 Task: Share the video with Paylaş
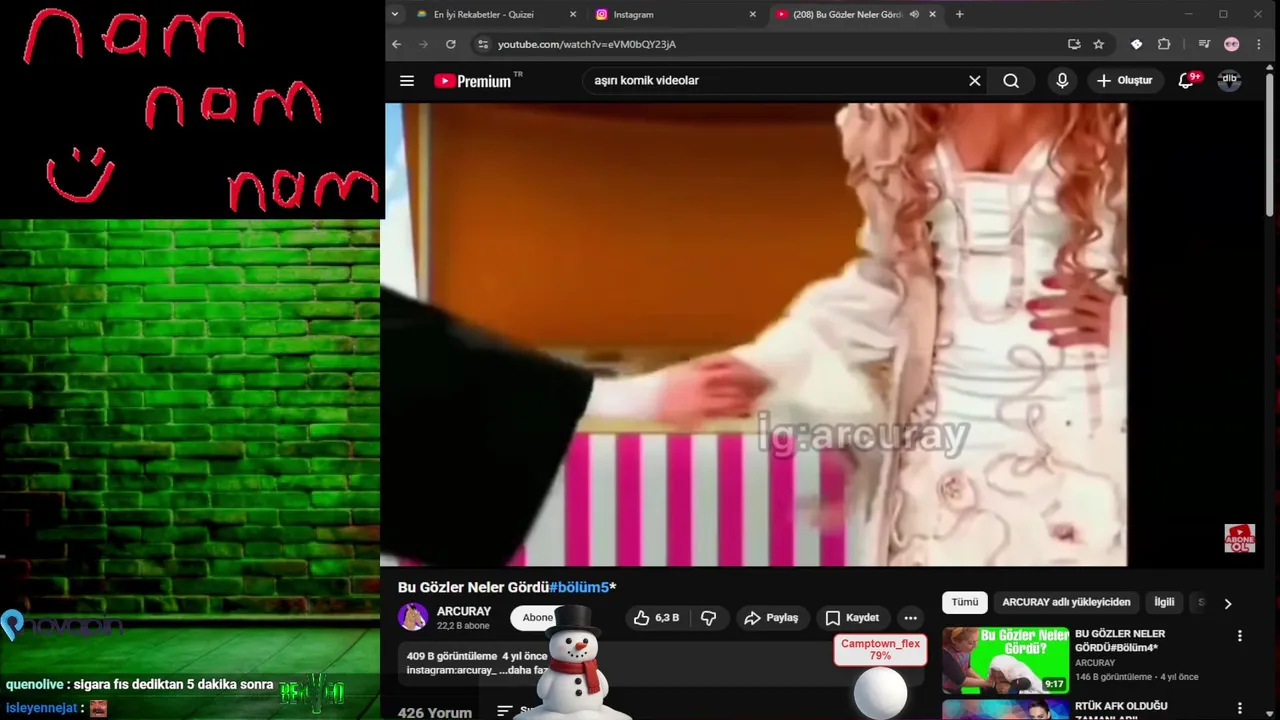771,618
